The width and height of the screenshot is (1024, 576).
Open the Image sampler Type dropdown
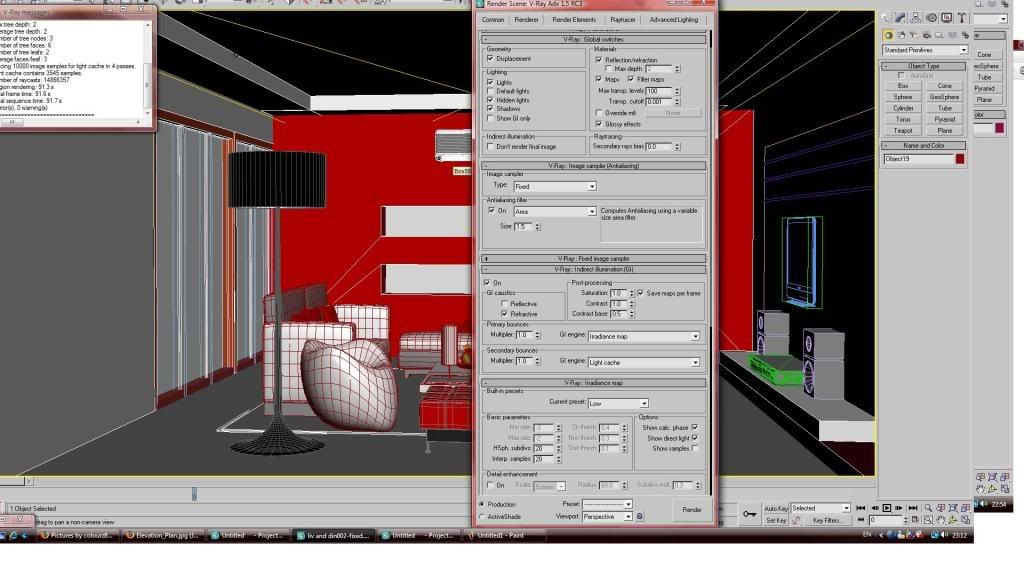(555, 186)
